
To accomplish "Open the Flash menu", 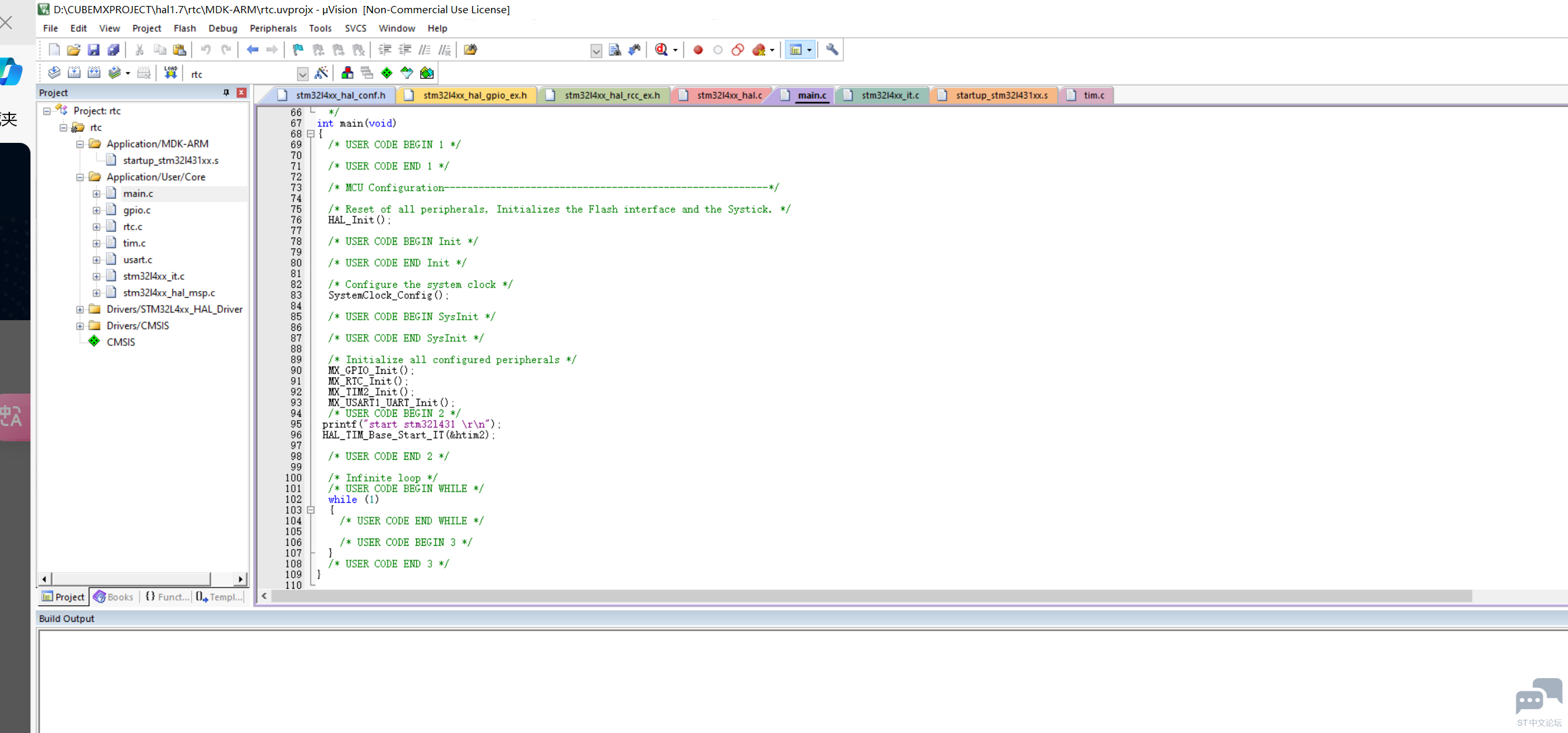I will point(185,28).
